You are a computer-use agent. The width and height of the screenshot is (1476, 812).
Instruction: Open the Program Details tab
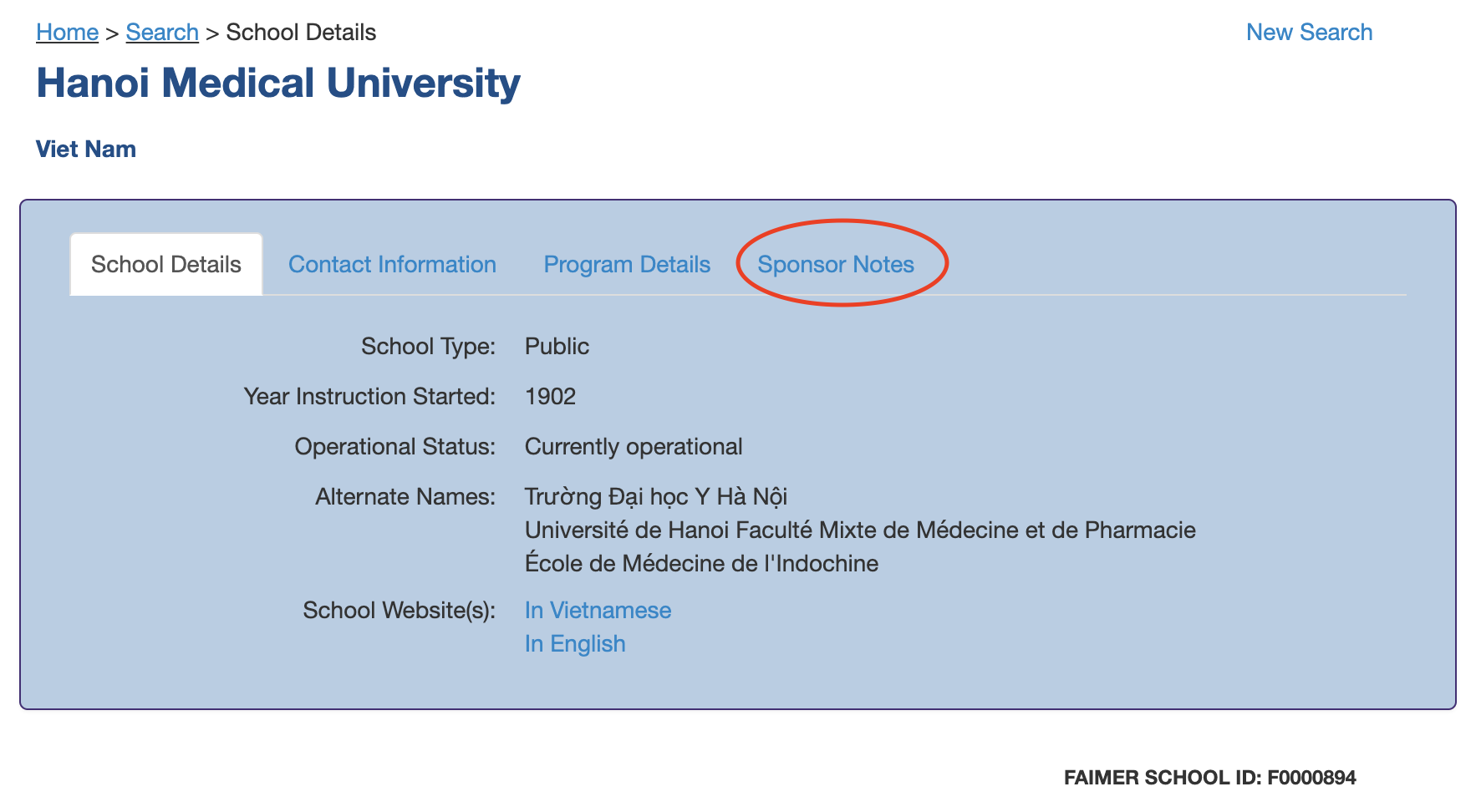coord(627,264)
